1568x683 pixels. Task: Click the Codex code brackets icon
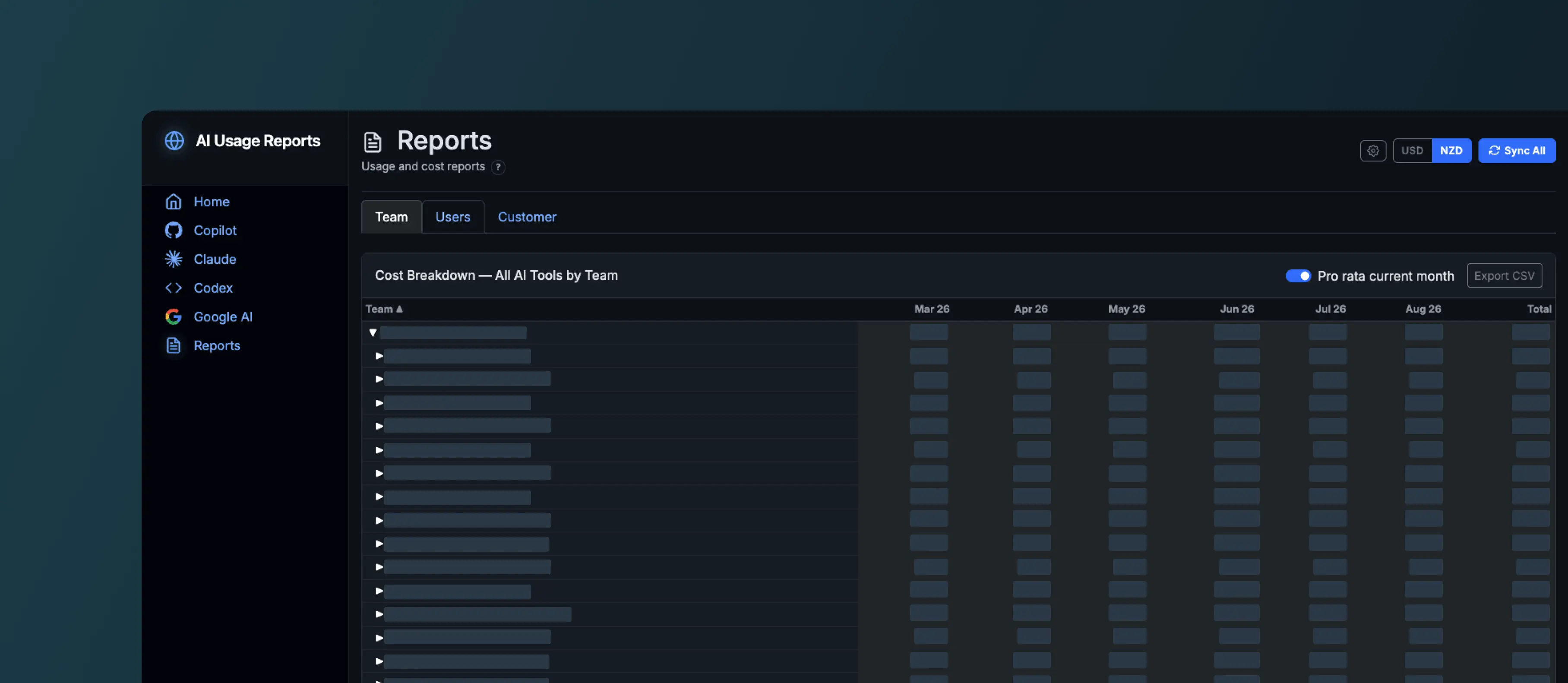click(174, 288)
